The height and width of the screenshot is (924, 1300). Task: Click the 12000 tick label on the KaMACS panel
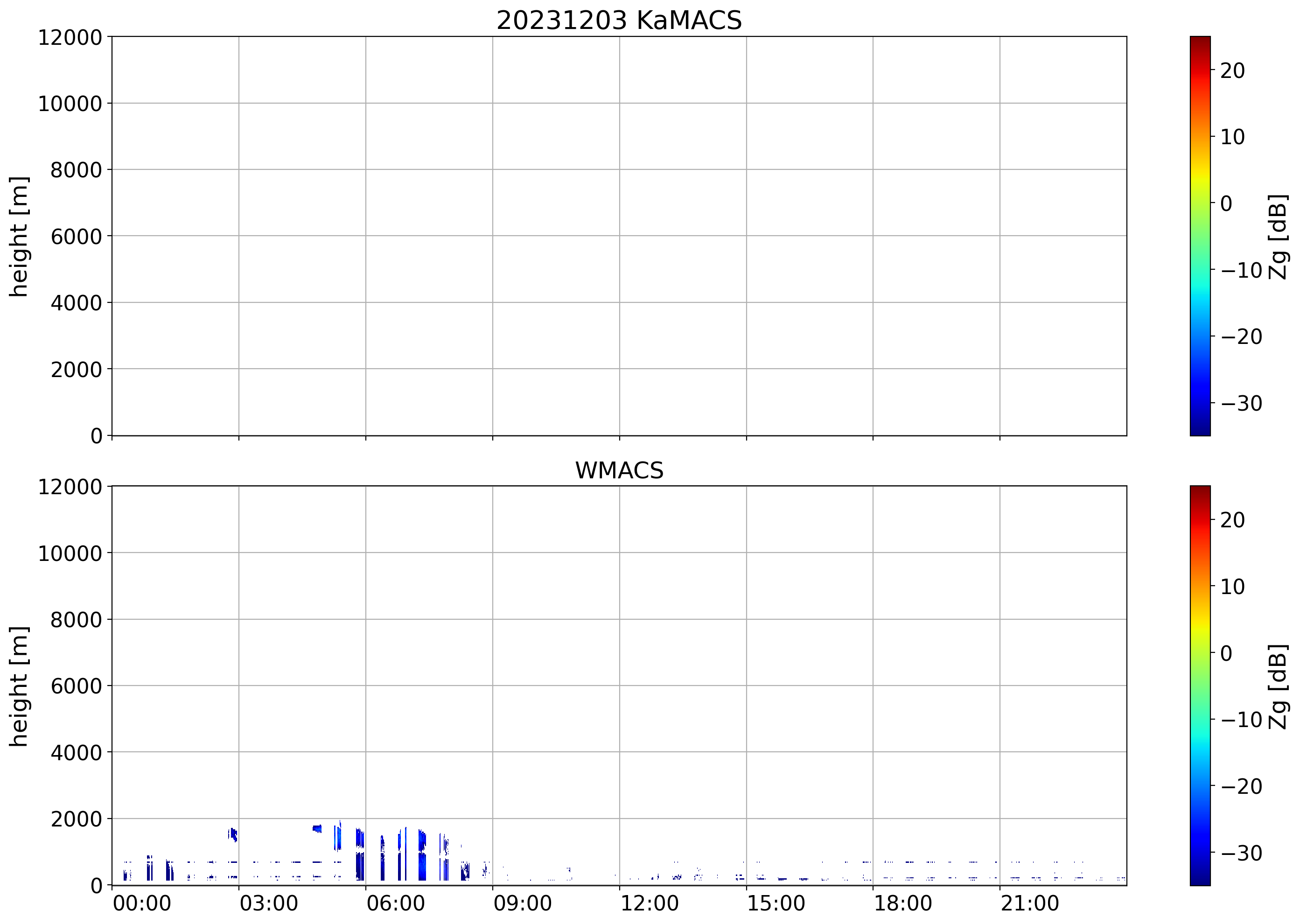point(70,37)
